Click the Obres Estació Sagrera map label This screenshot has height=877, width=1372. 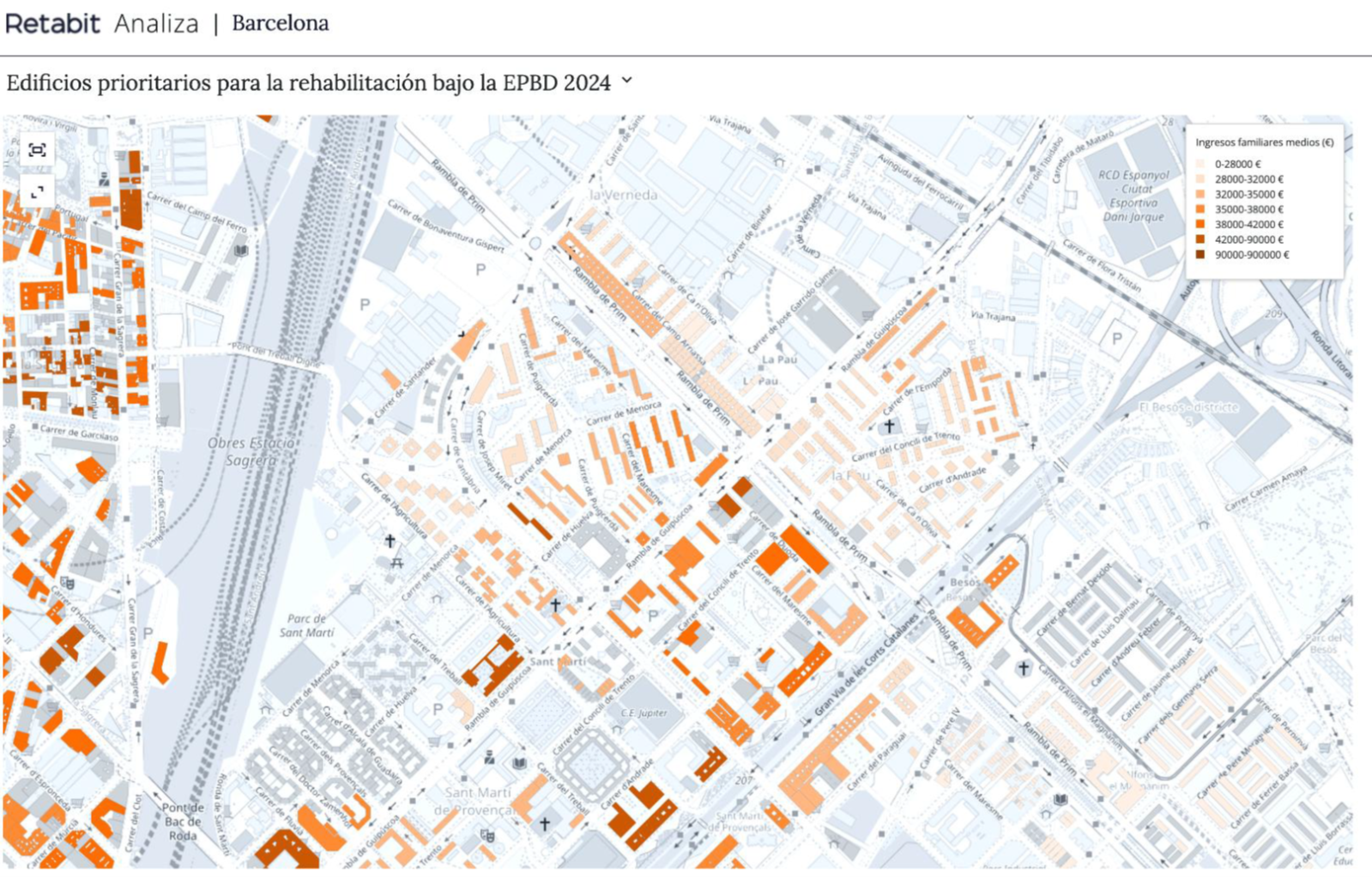[251, 451]
